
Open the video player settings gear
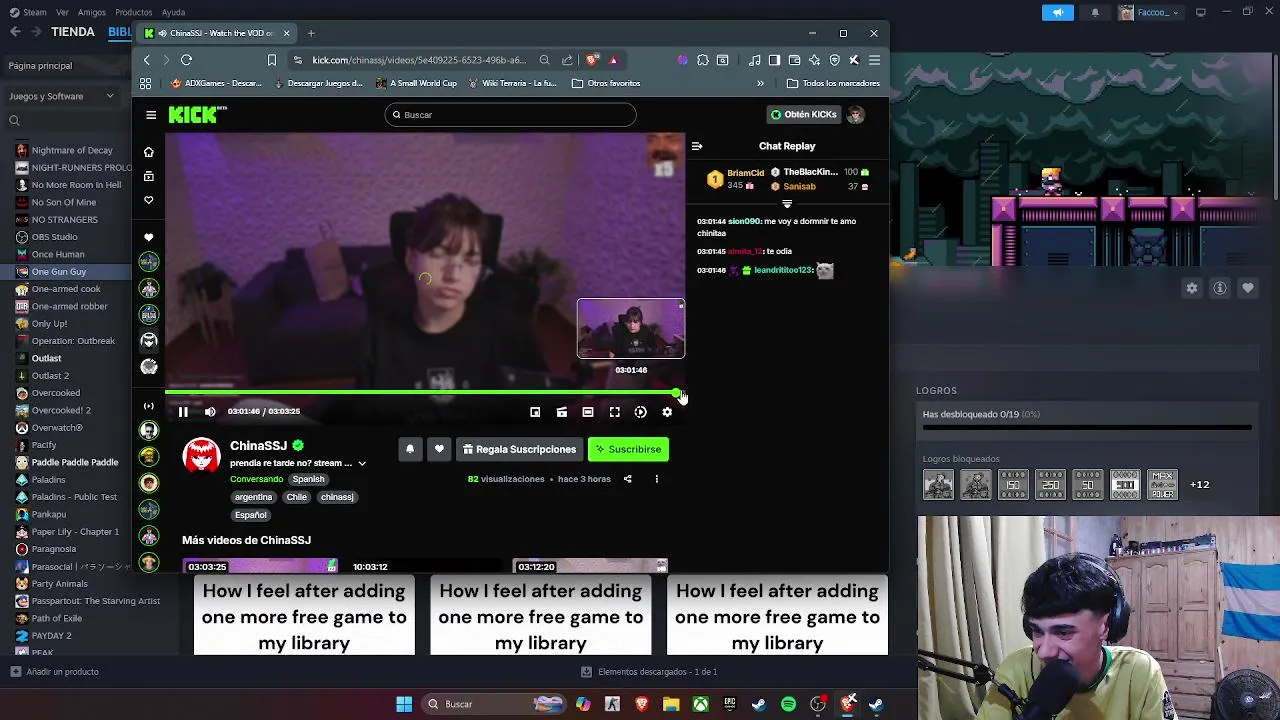[x=667, y=412]
